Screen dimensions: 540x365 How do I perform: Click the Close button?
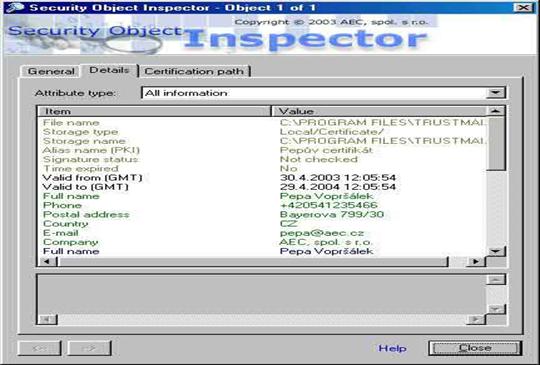[475, 348]
